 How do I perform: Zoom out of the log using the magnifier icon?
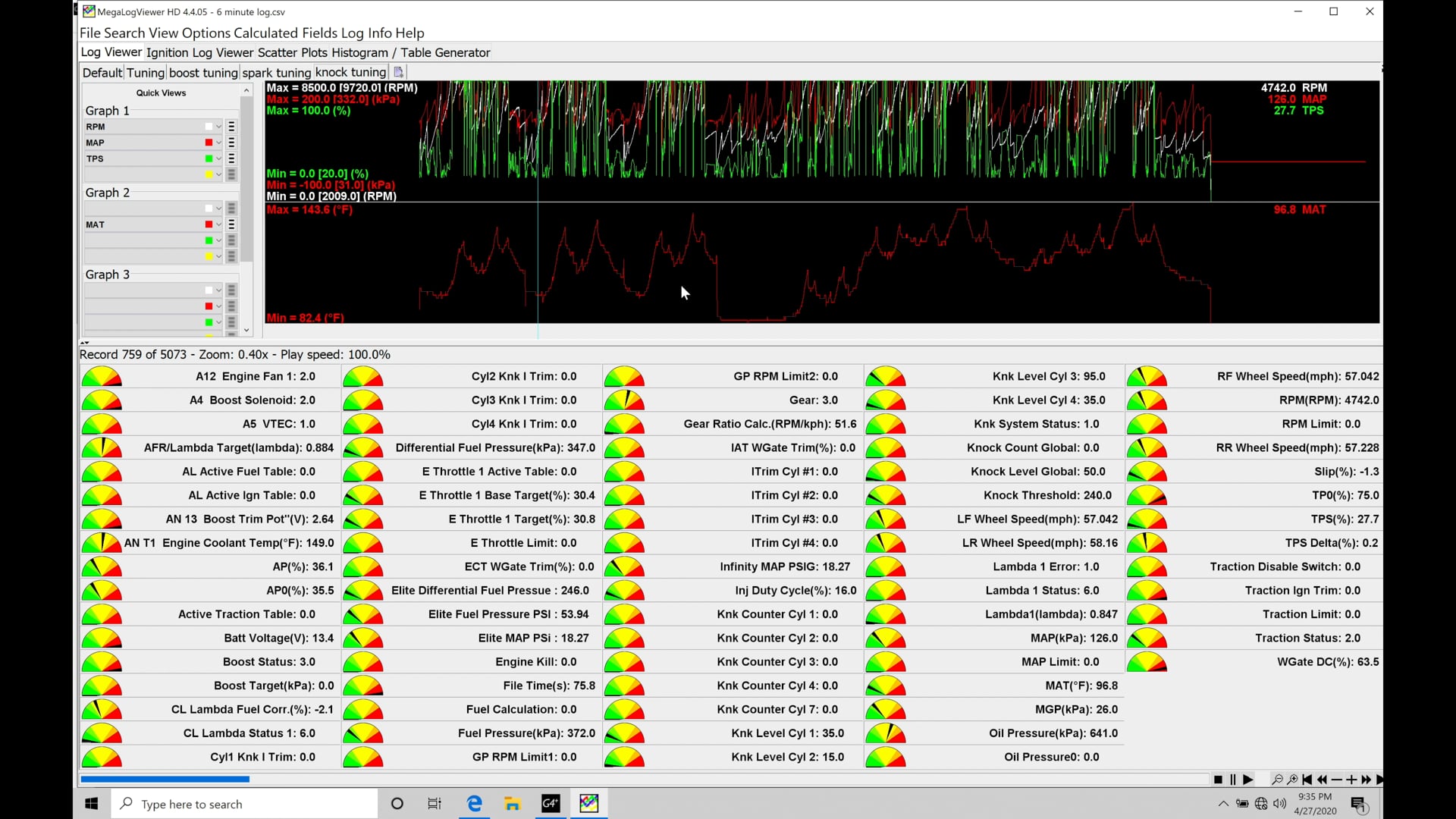[x=1279, y=780]
